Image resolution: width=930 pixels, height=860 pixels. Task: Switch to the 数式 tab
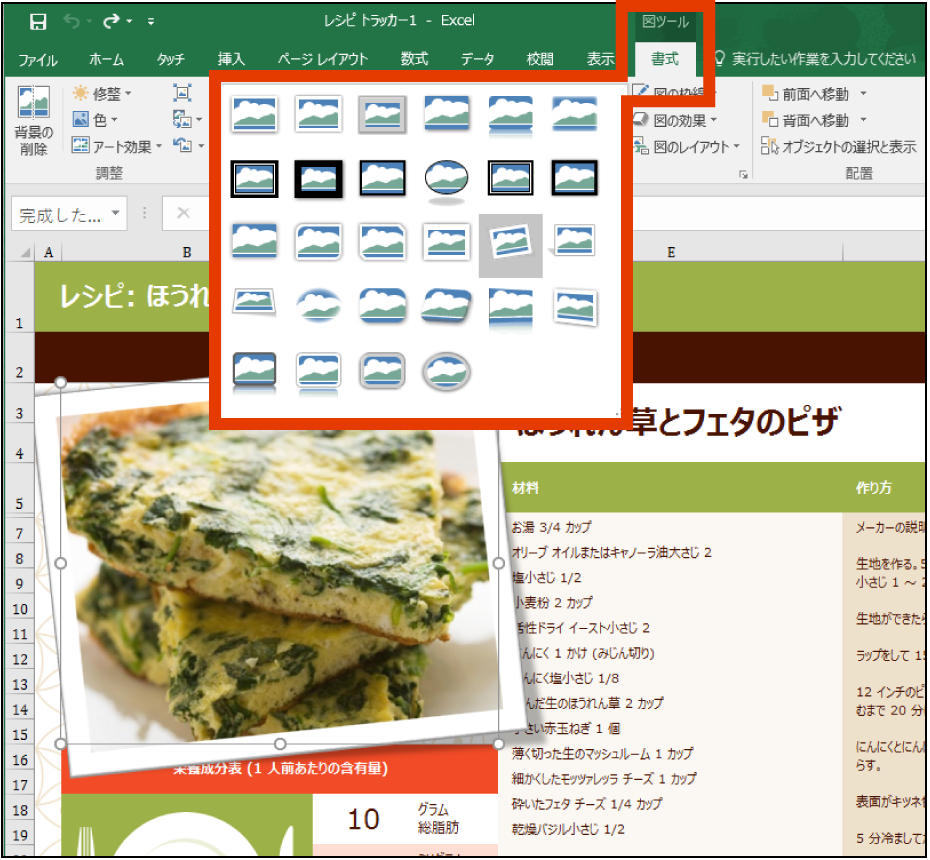[x=414, y=59]
